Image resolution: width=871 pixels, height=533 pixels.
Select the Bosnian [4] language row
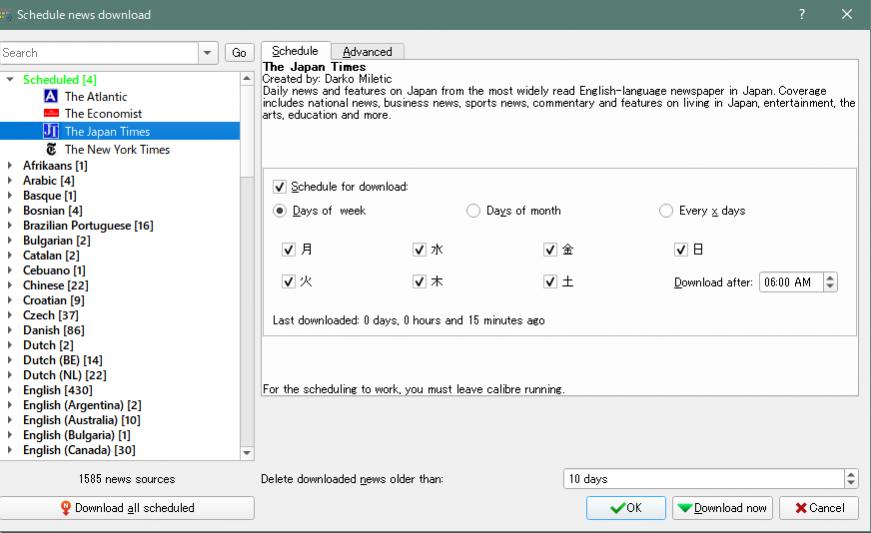(53, 210)
